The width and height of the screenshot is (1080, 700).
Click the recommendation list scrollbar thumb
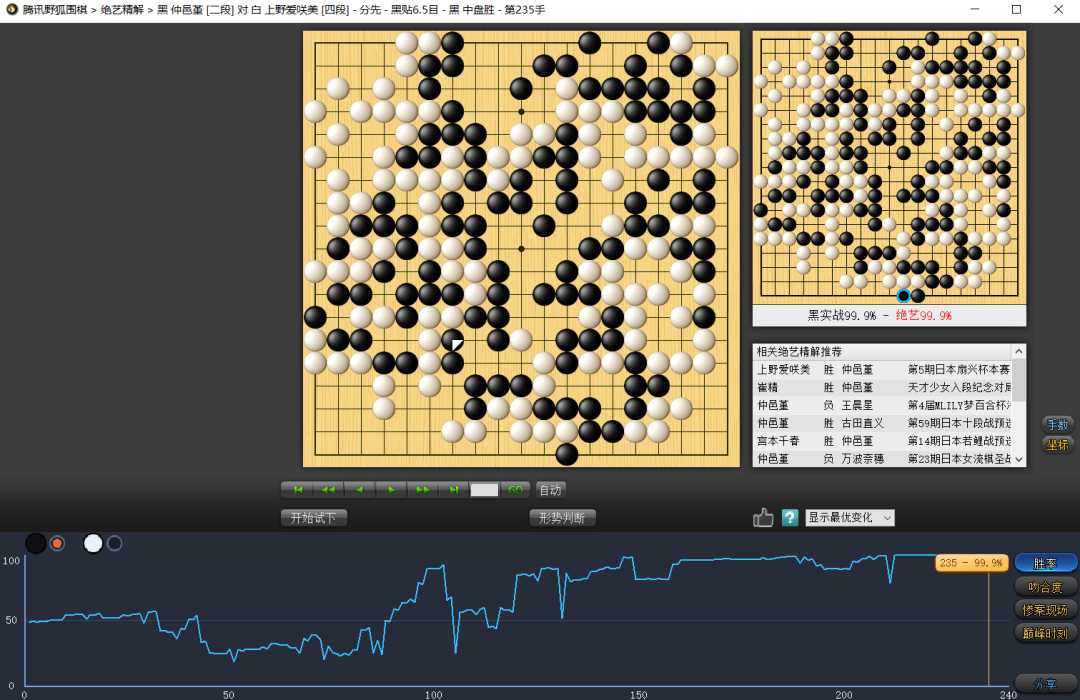[x=1019, y=379]
